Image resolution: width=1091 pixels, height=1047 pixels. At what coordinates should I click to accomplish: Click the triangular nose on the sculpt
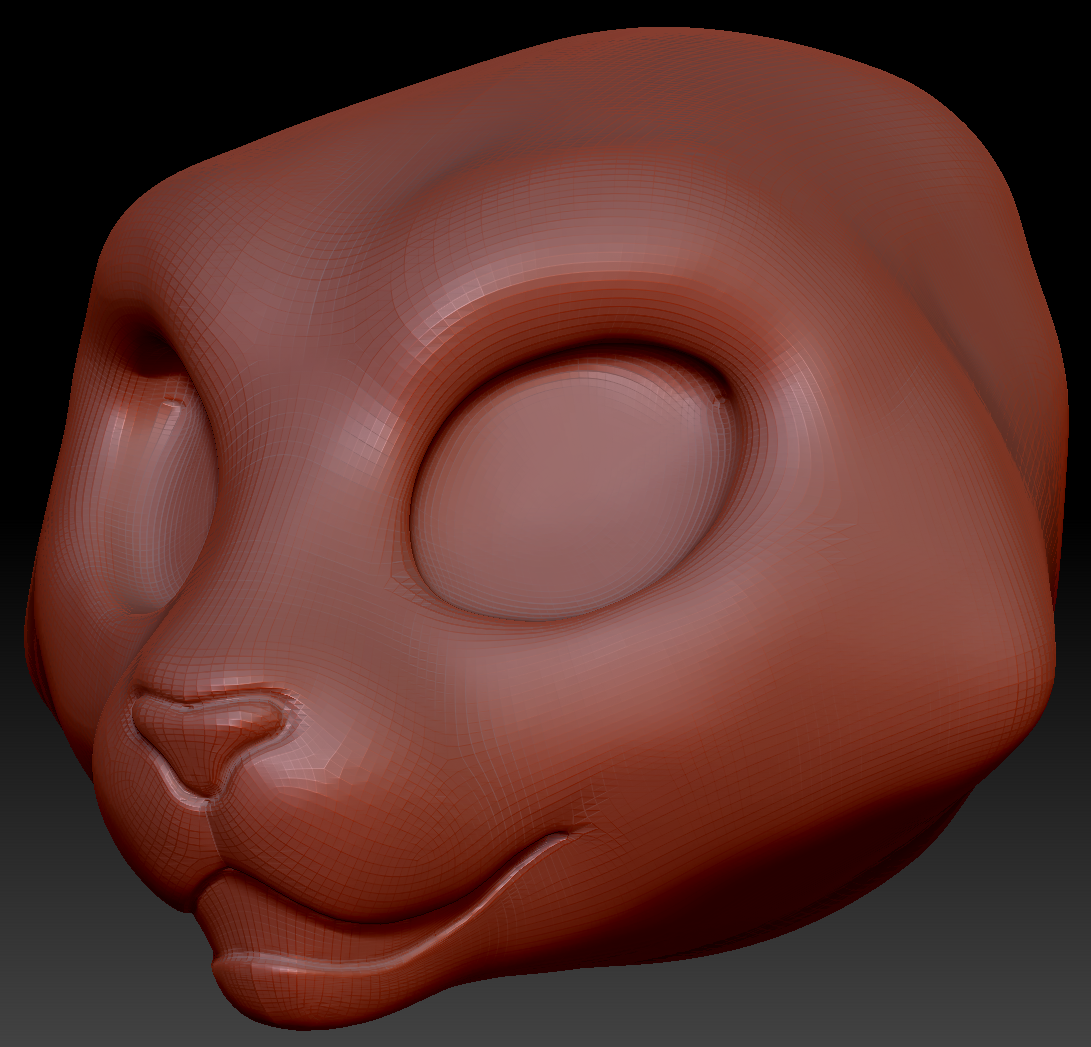[x=208, y=735]
